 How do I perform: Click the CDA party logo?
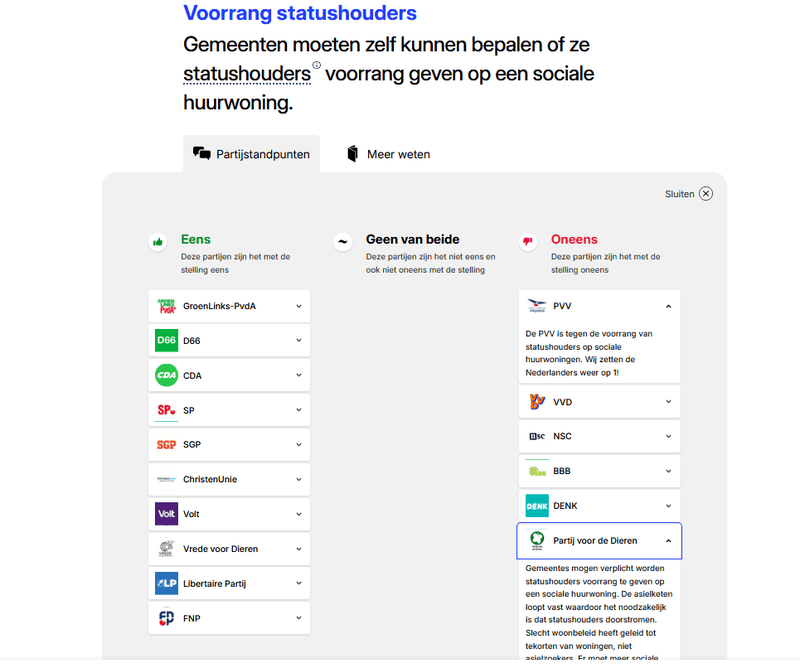[x=167, y=376]
